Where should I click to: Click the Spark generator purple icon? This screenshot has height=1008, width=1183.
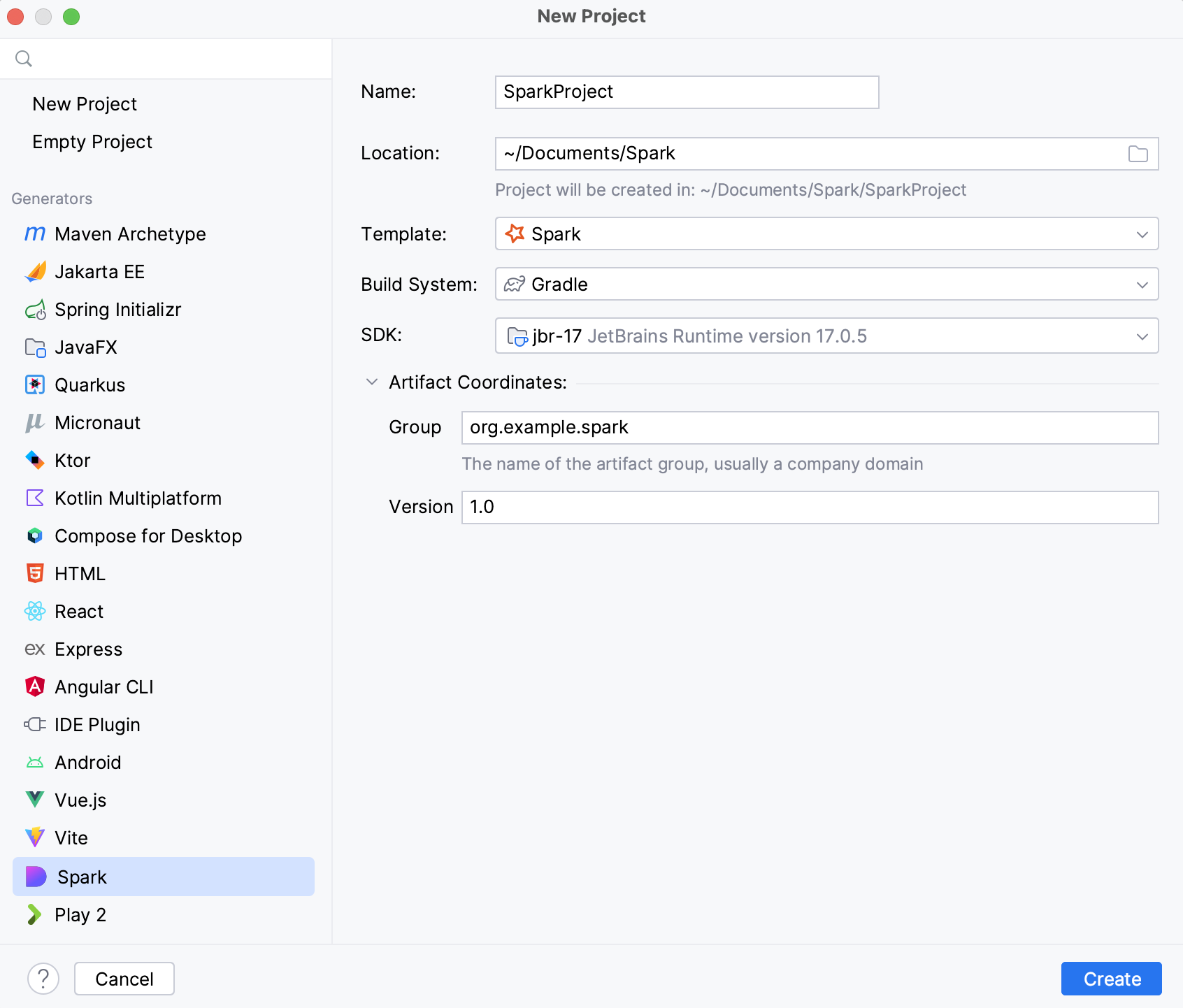tap(36, 877)
